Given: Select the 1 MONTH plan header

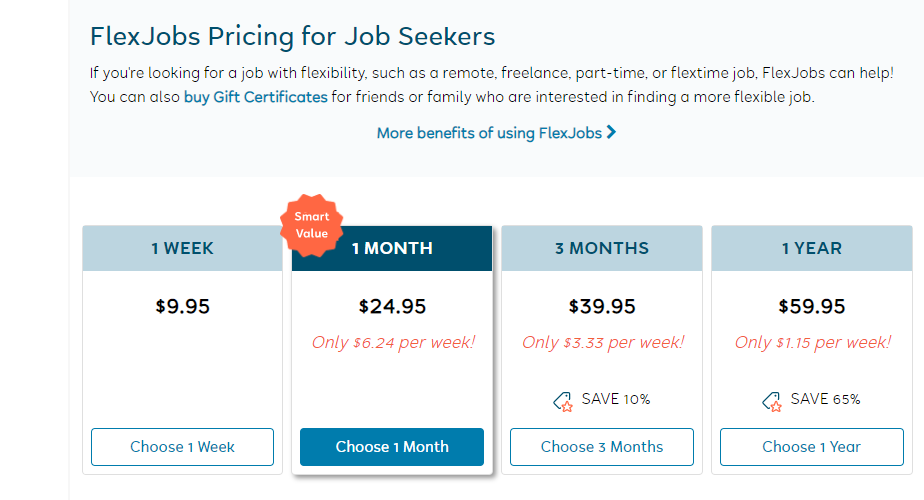Looking at the screenshot, I should point(392,248).
